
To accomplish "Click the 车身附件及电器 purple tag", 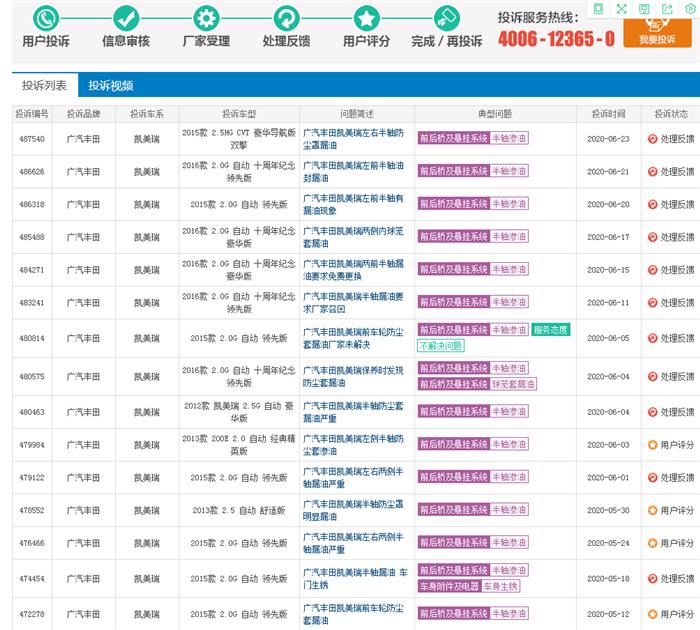I will click(x=450, y=586).
